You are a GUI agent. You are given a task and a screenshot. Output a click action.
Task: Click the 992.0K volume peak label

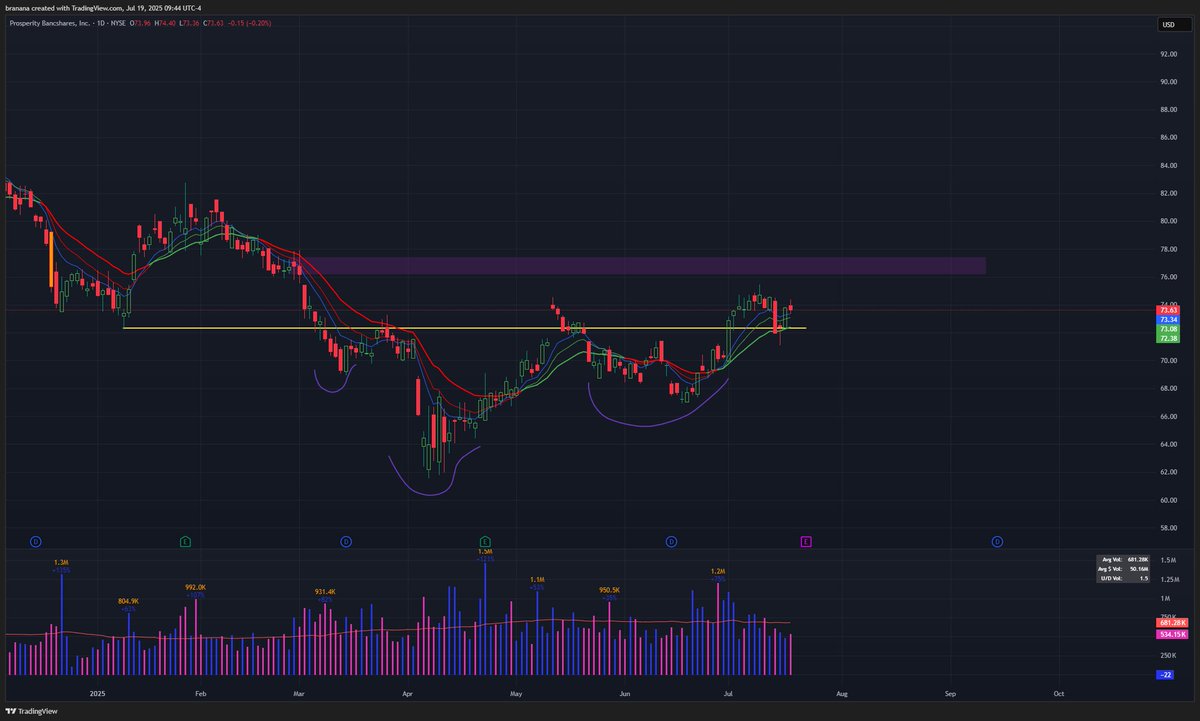(195, 587)
